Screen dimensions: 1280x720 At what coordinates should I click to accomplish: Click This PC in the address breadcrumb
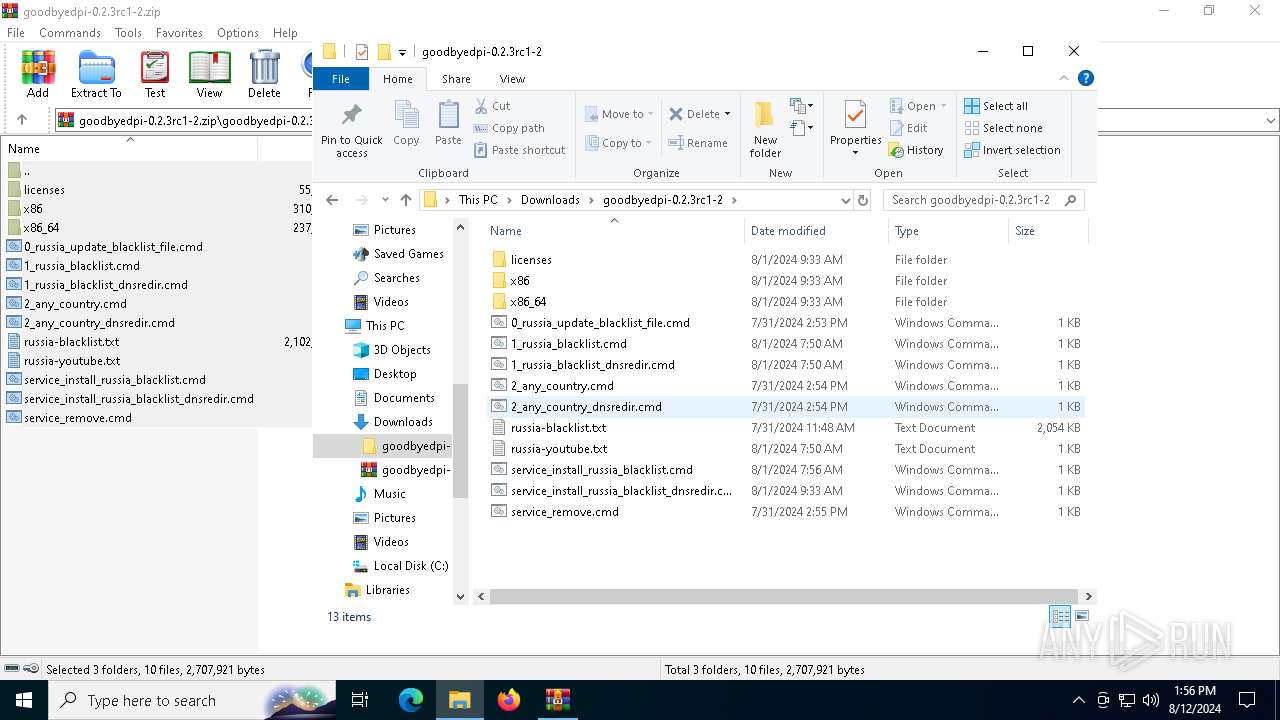[478, 200]
